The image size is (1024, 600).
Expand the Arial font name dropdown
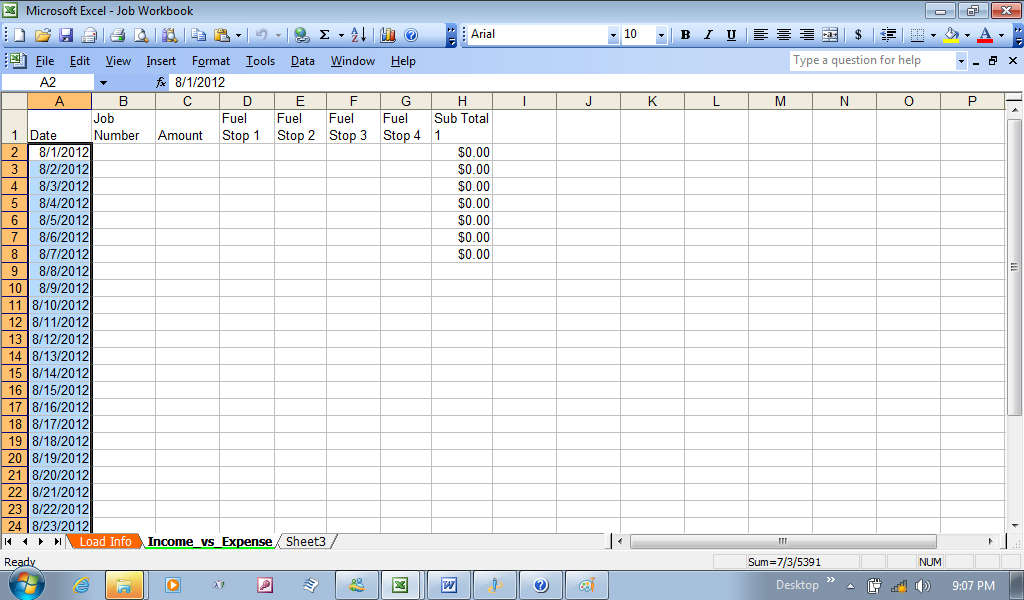[x=613, y=35]
